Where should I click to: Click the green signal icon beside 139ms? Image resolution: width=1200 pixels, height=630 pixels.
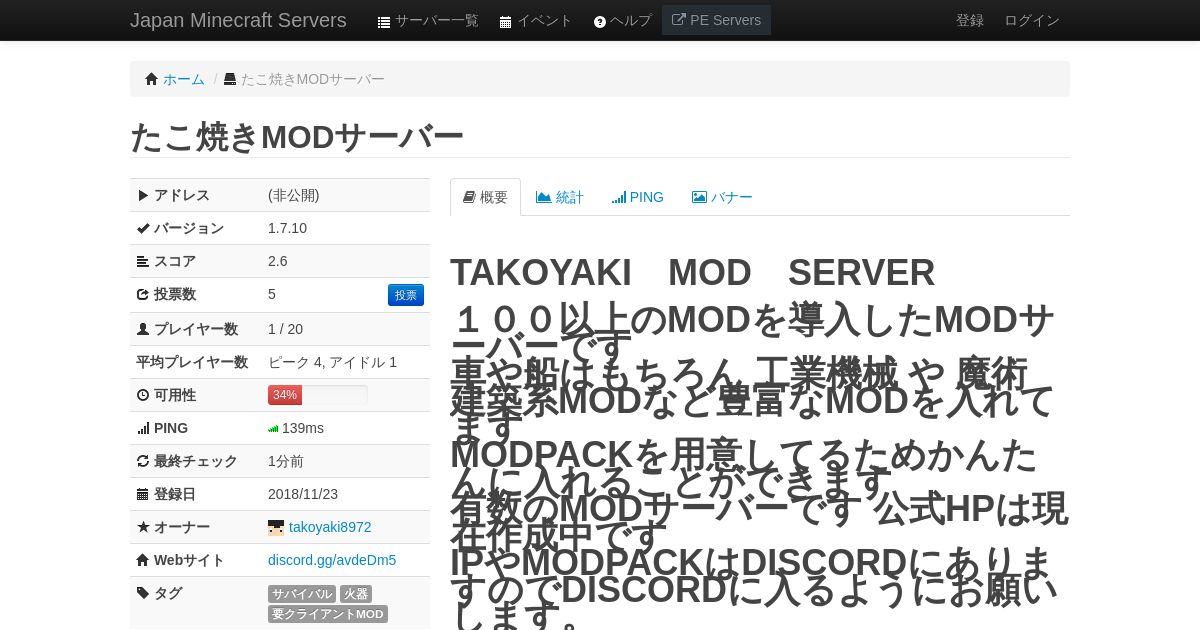pyautogui.click(x=273, y=429)
